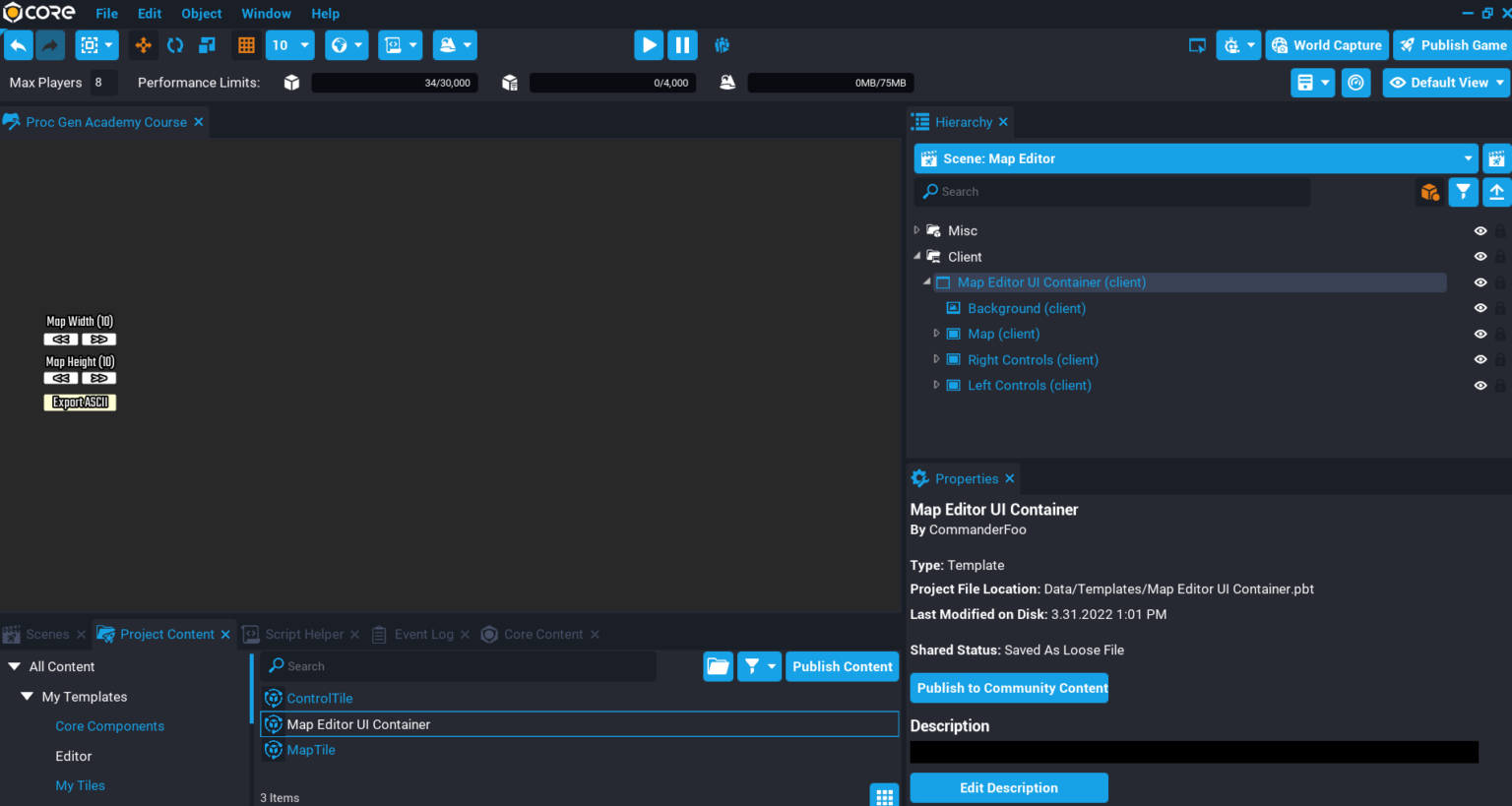1512x806 pixels.
Task: Toggle Snap to Grid icon
Action: pyautogui.click(x=246, y=44)
